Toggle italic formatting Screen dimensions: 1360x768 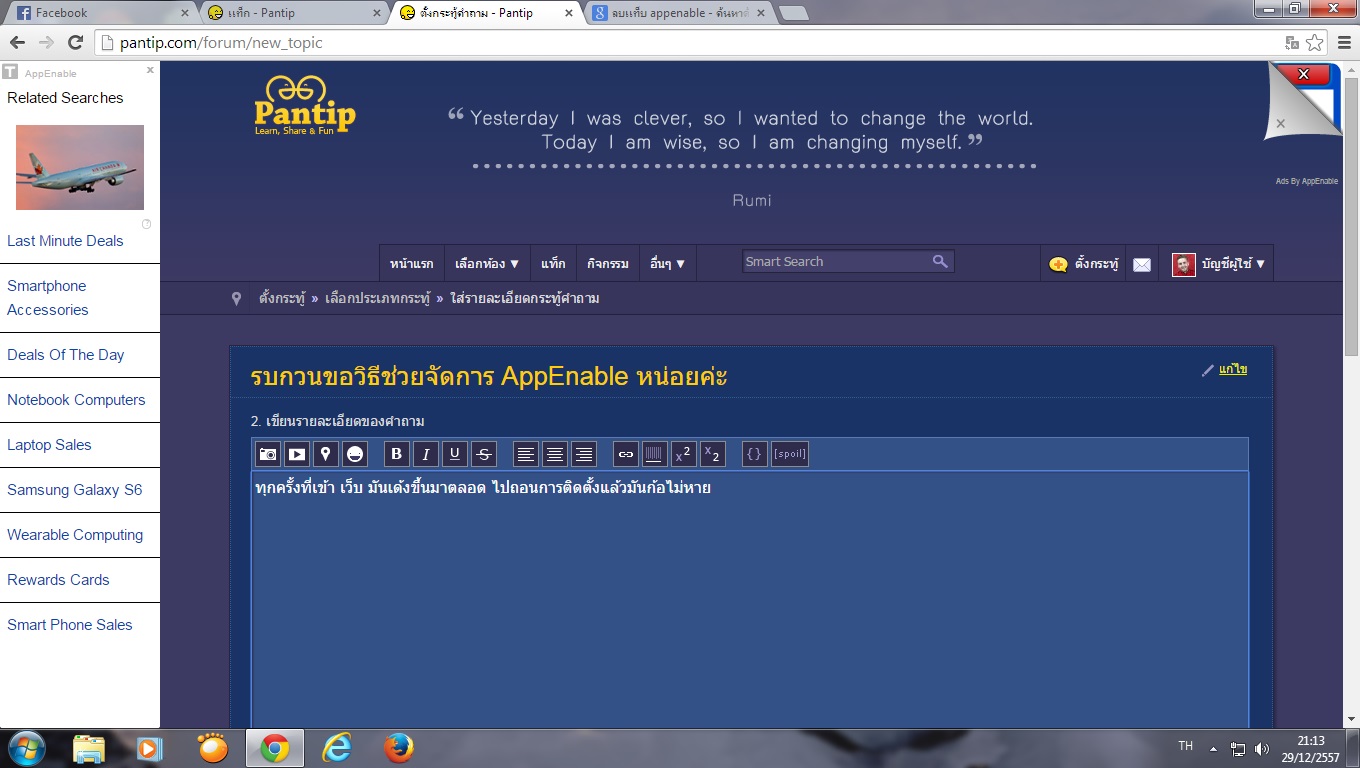(x=426, y=454)
